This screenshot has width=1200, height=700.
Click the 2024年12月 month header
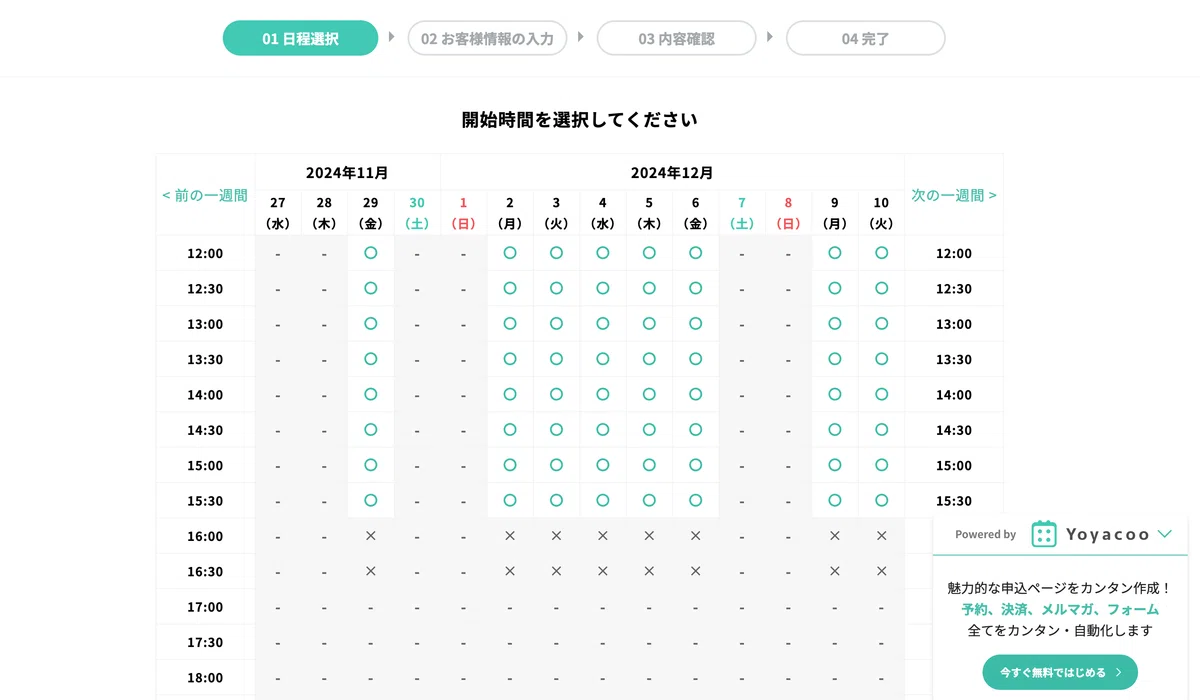(672, 173)
